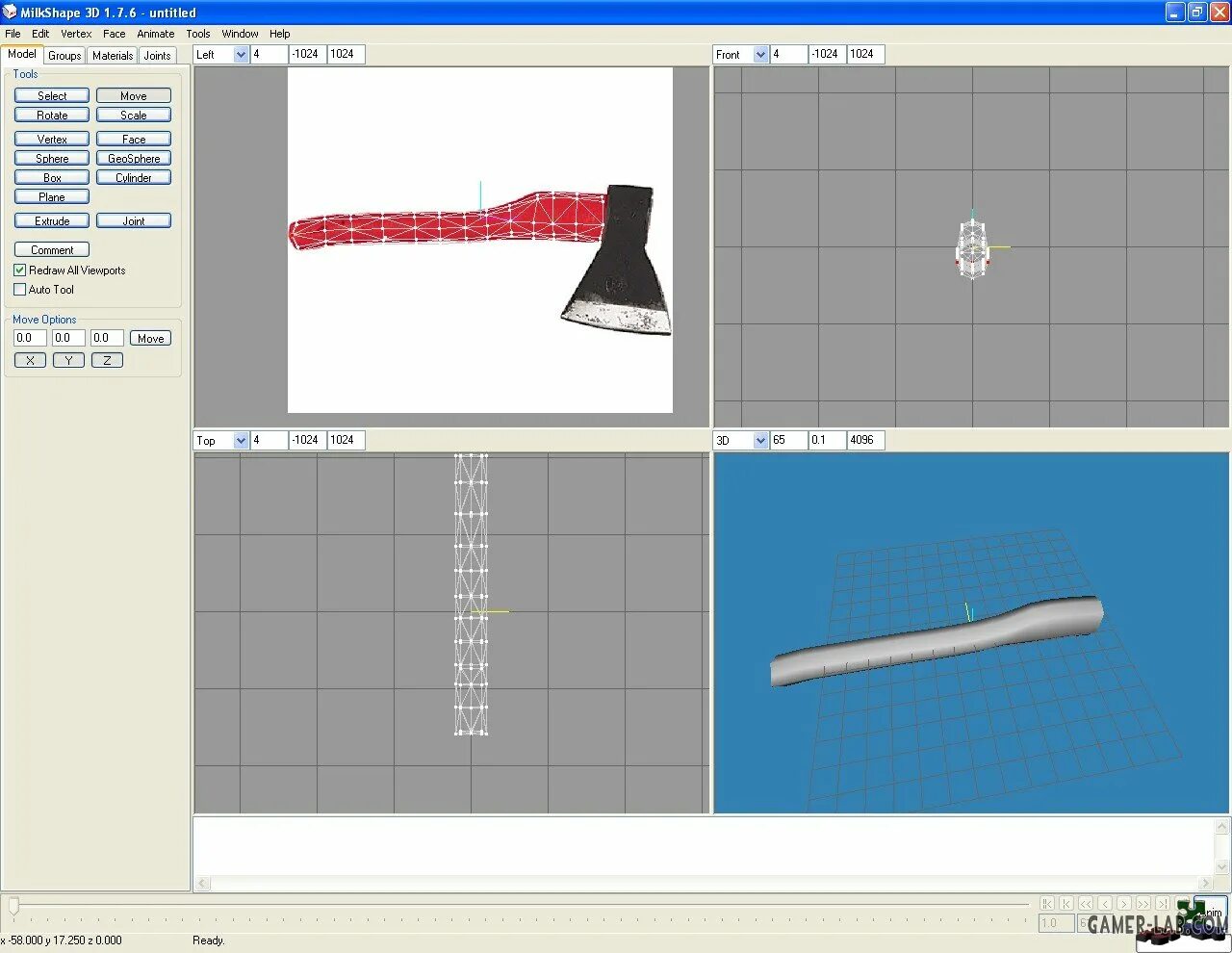Switch to the Groups tab
Viewport: 1232px width, 953px height.
[64, 56]
